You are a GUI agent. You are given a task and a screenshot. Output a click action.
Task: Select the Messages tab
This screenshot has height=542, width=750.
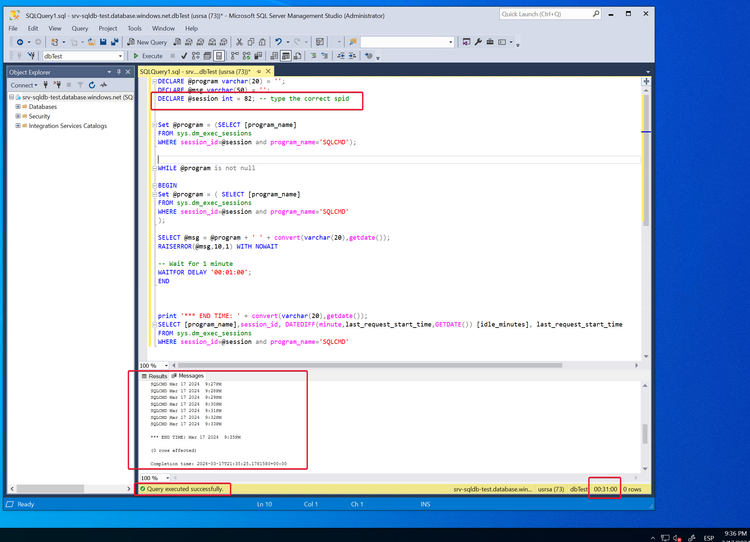tap(188, 376)
